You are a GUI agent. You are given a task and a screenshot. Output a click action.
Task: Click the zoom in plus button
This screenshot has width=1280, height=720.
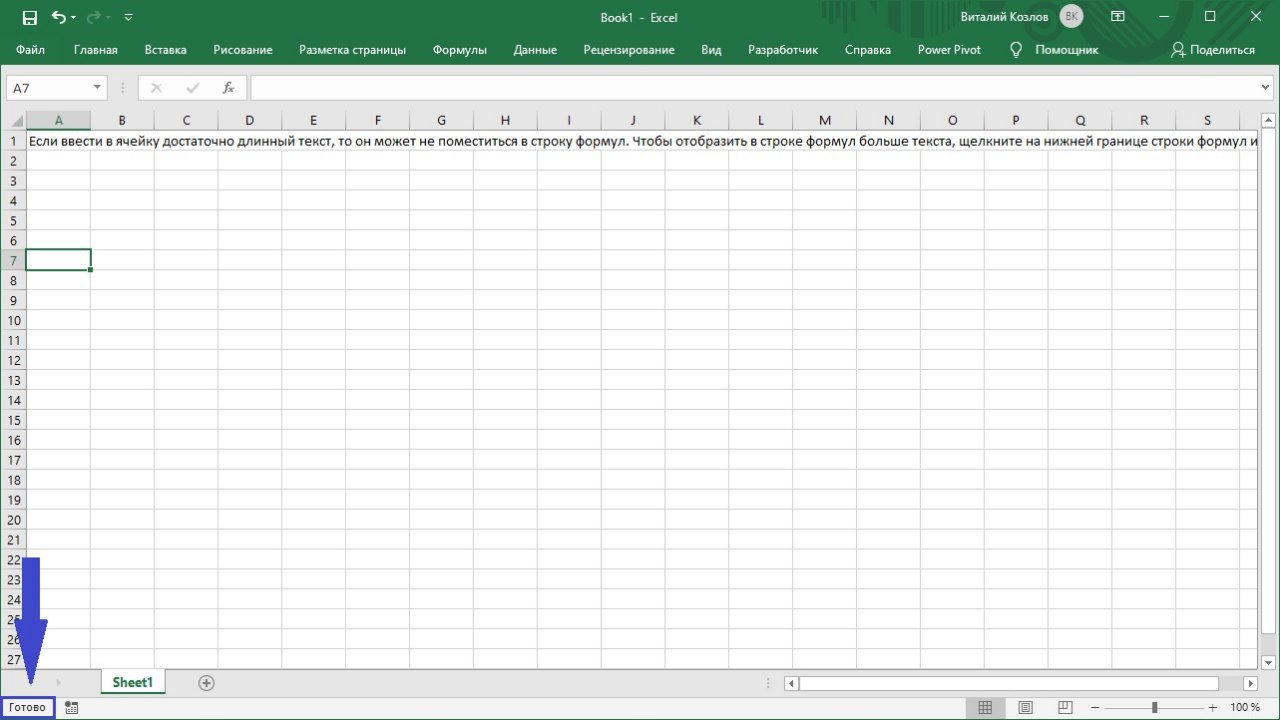pyautogui.click(x=1213, y=708)
